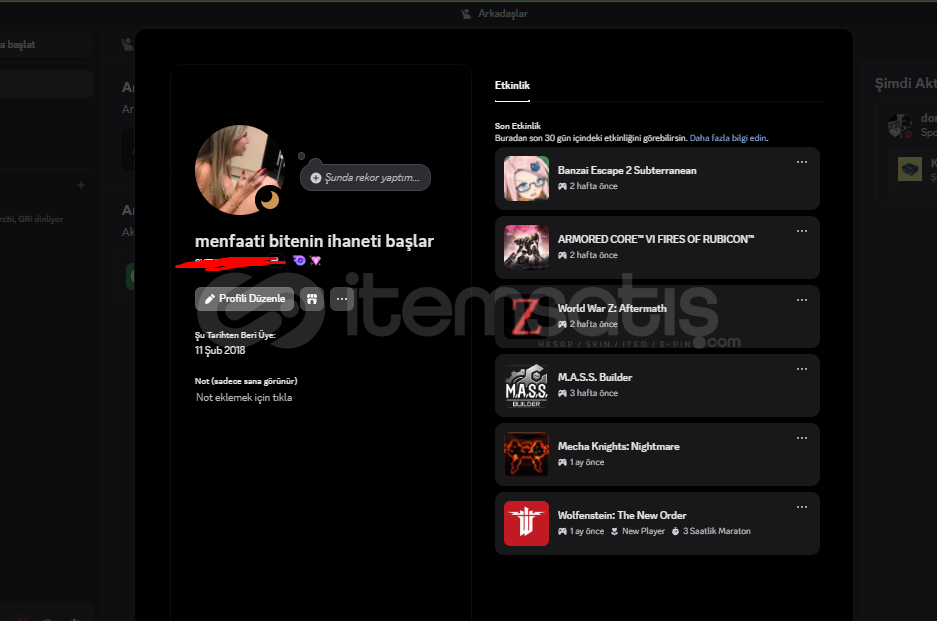
Task: Set a status via 'Şunda rekor yaptım...' bubble
Action: 365,178
